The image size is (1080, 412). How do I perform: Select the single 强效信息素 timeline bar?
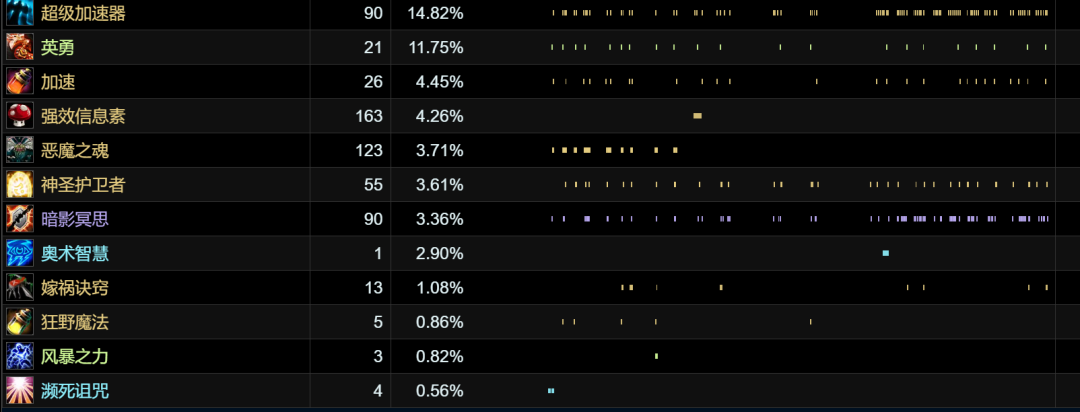[697, 116]
